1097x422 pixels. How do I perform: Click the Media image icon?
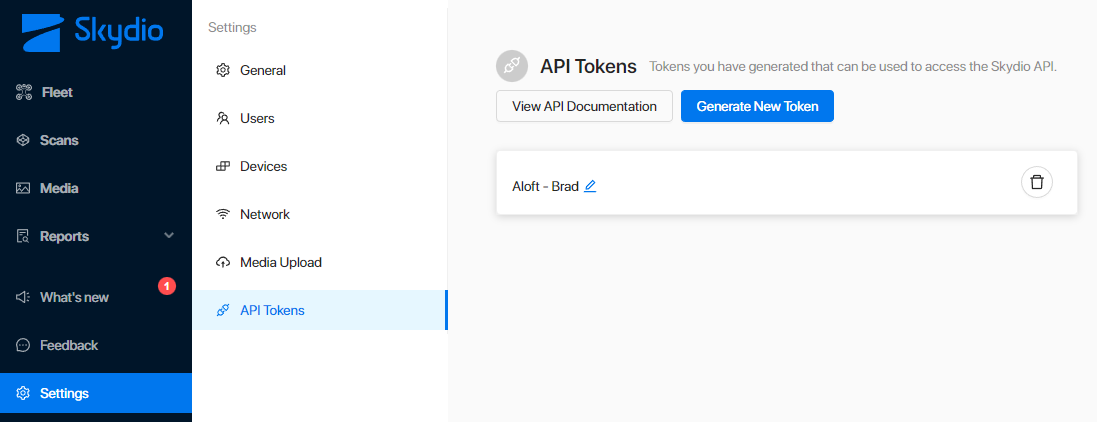(x=24, y=188)
